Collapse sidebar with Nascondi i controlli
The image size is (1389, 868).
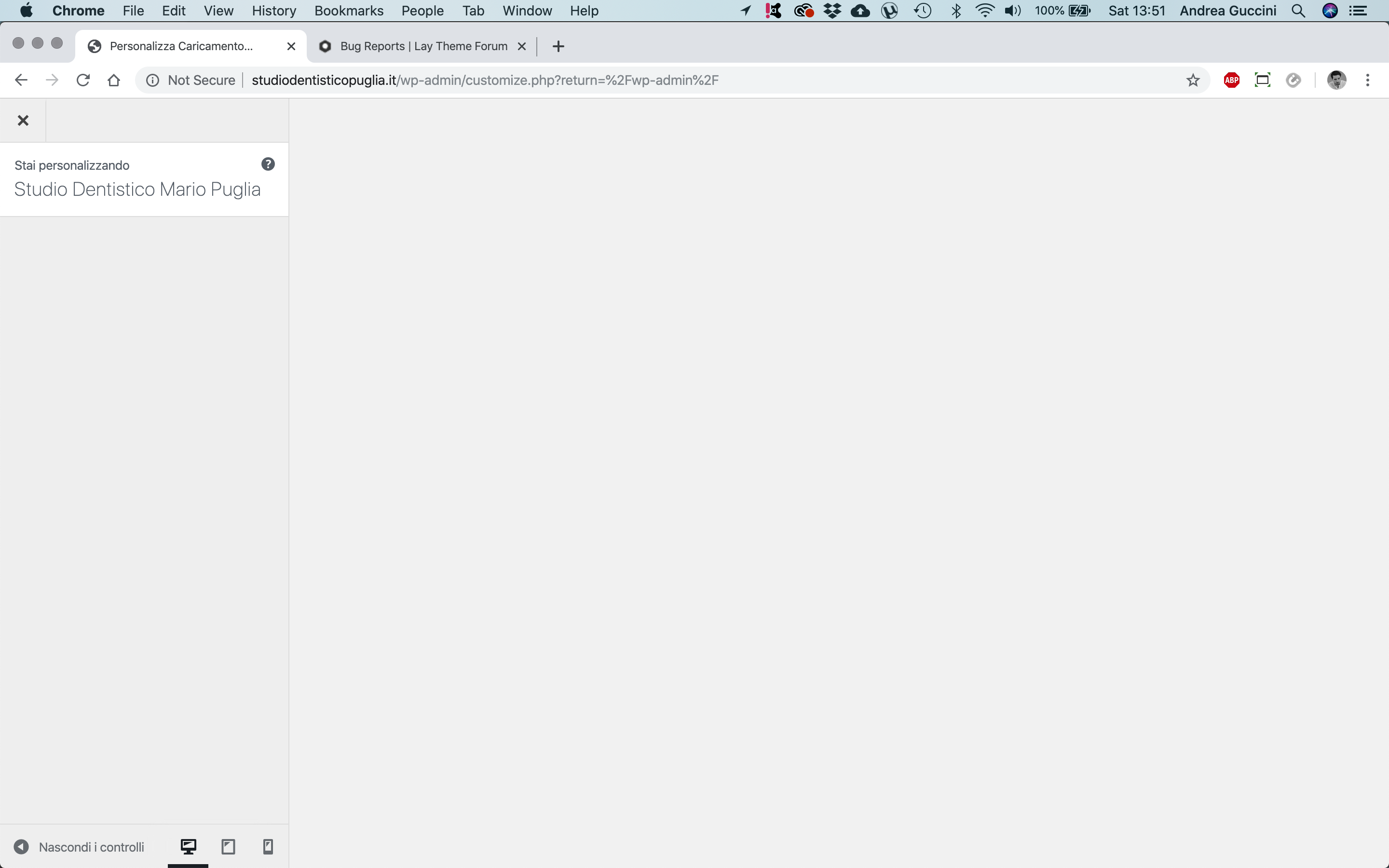[x=79, y=847]
